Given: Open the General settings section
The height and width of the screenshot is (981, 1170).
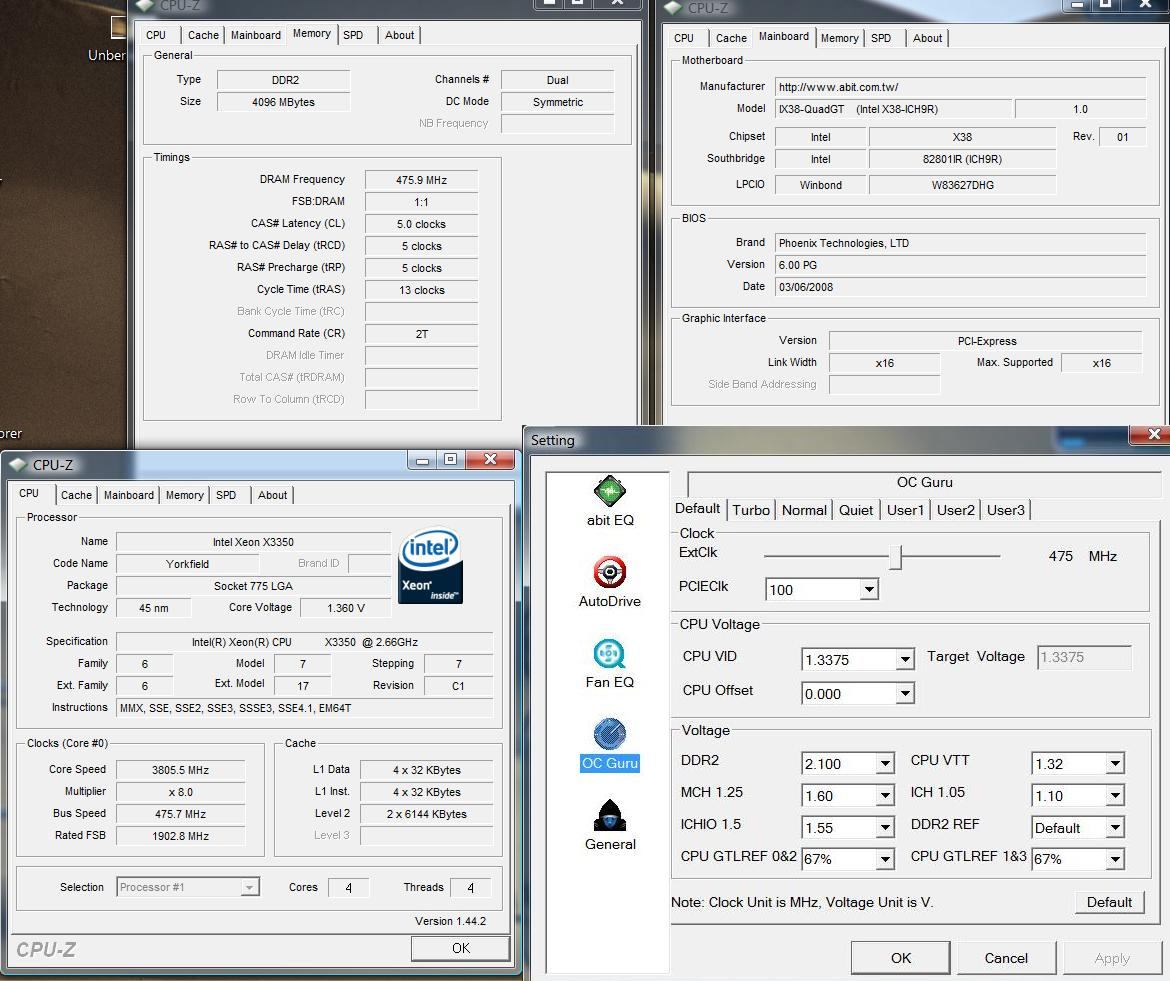Looking at the screenshot, I should tap(610, 825).
